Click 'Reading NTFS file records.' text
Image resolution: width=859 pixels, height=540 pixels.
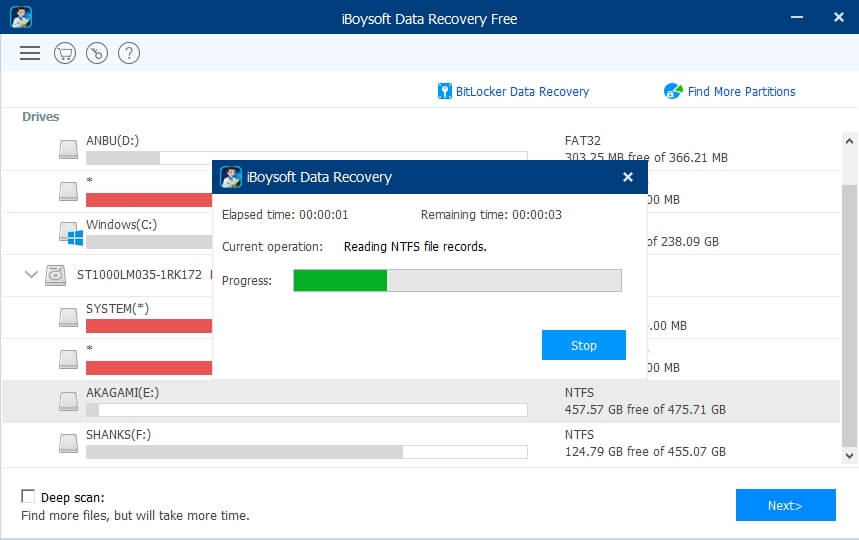coord(415,246)
